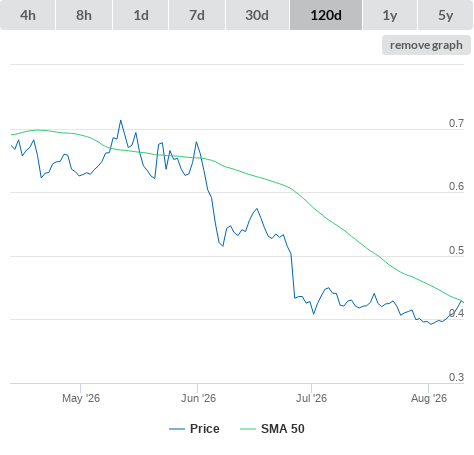Click the 0.3 y-axis label
The width and height of the screenshot is (474, 455).
(456, 377)
